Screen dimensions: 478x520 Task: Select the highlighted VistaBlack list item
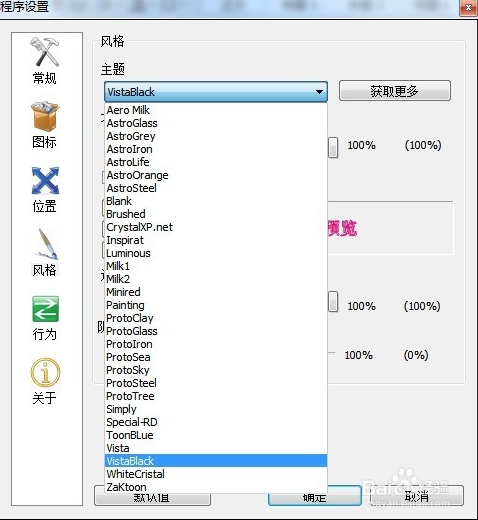click(x=216, y=461)
